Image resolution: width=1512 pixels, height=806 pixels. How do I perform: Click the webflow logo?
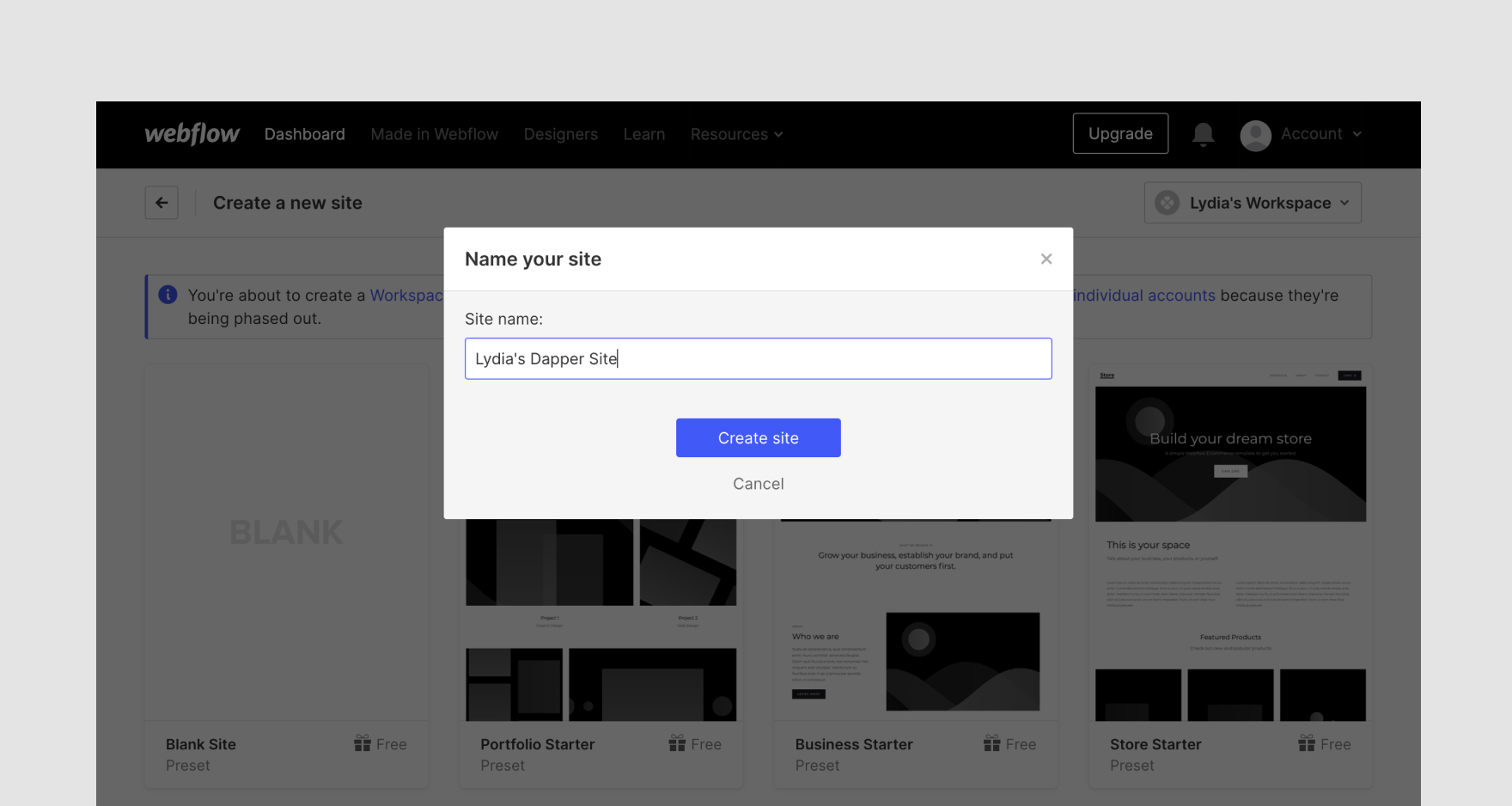pyautogui.click(x=192, y=134)
